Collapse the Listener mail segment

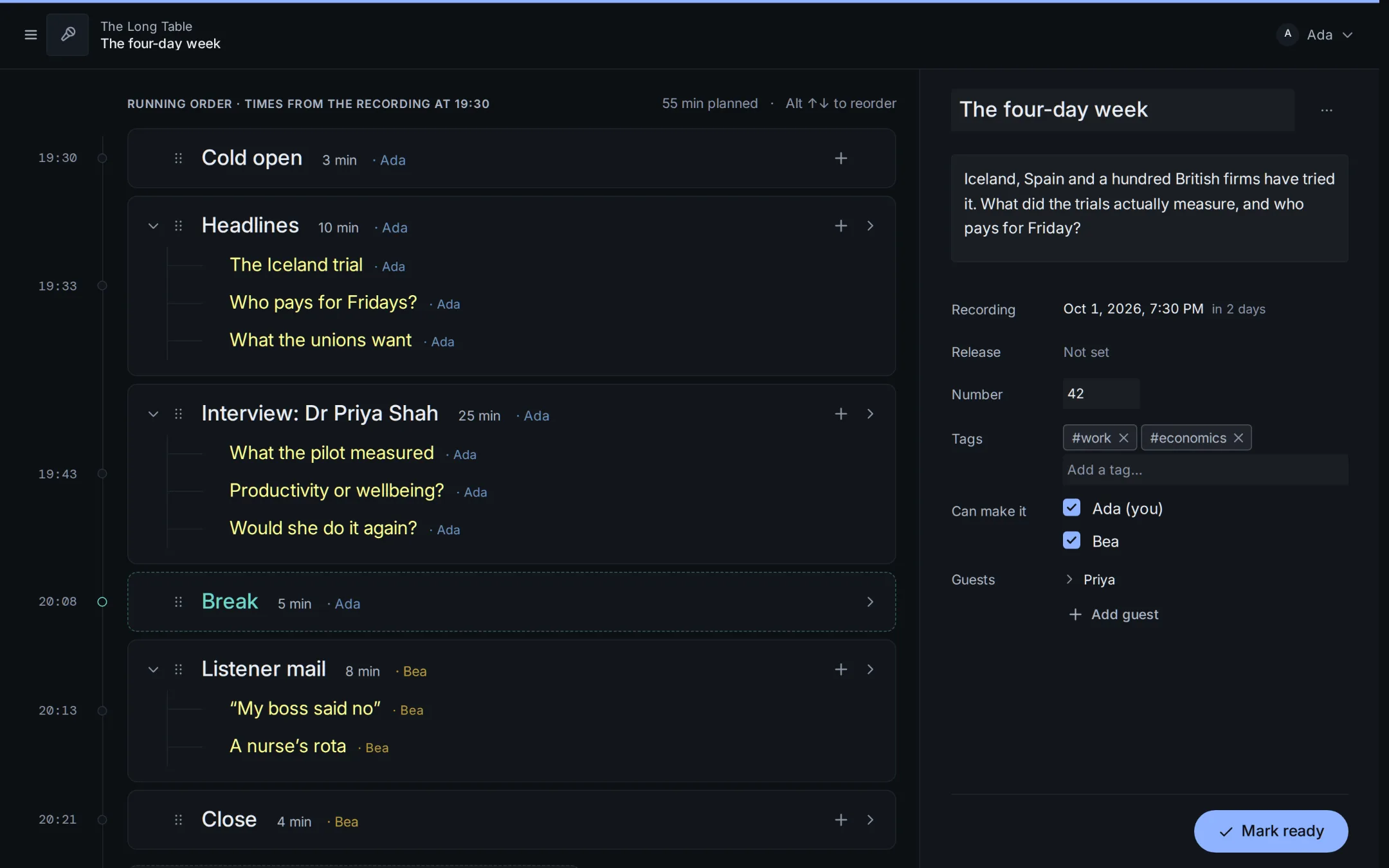pos(153,669)
